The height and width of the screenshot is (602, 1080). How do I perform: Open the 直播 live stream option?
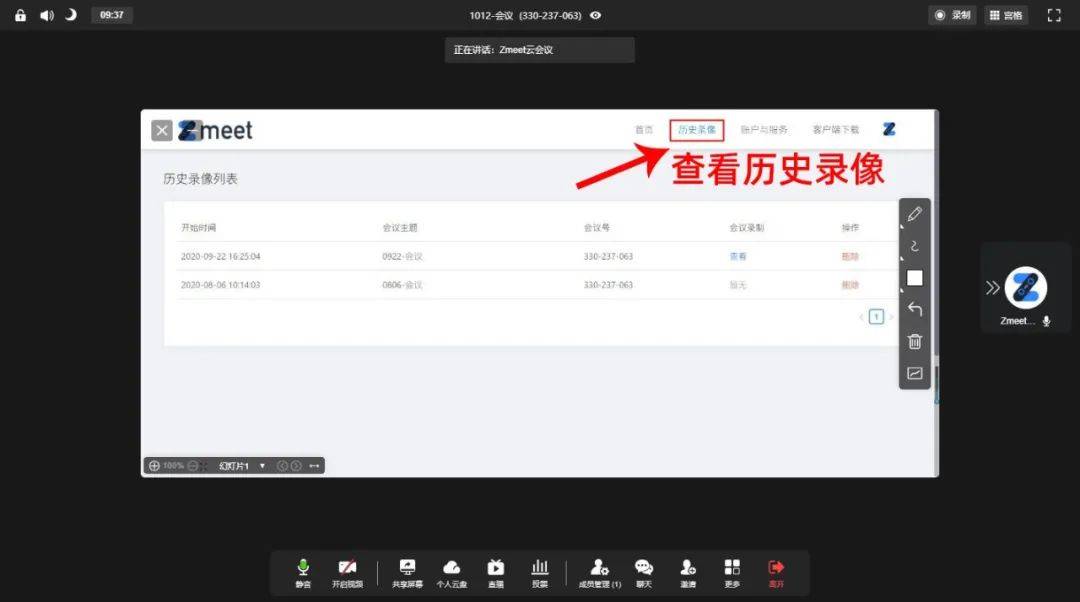point(496,573)
